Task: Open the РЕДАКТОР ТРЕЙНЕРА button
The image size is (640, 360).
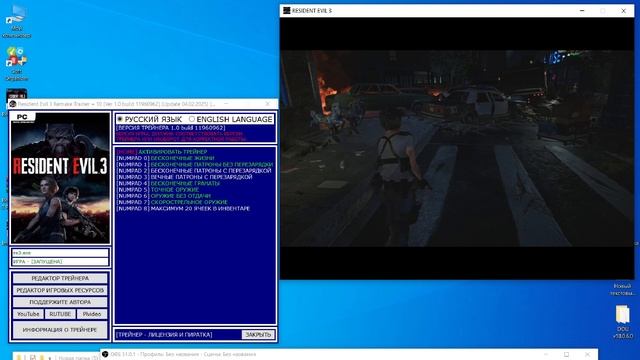Action: (x=60, y=278)
